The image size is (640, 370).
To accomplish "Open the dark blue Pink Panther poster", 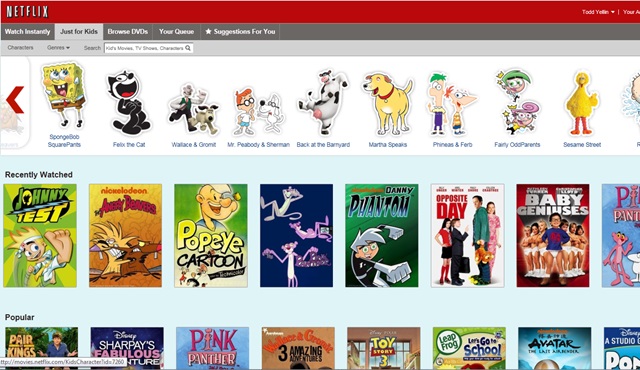I will coord(296,235).
